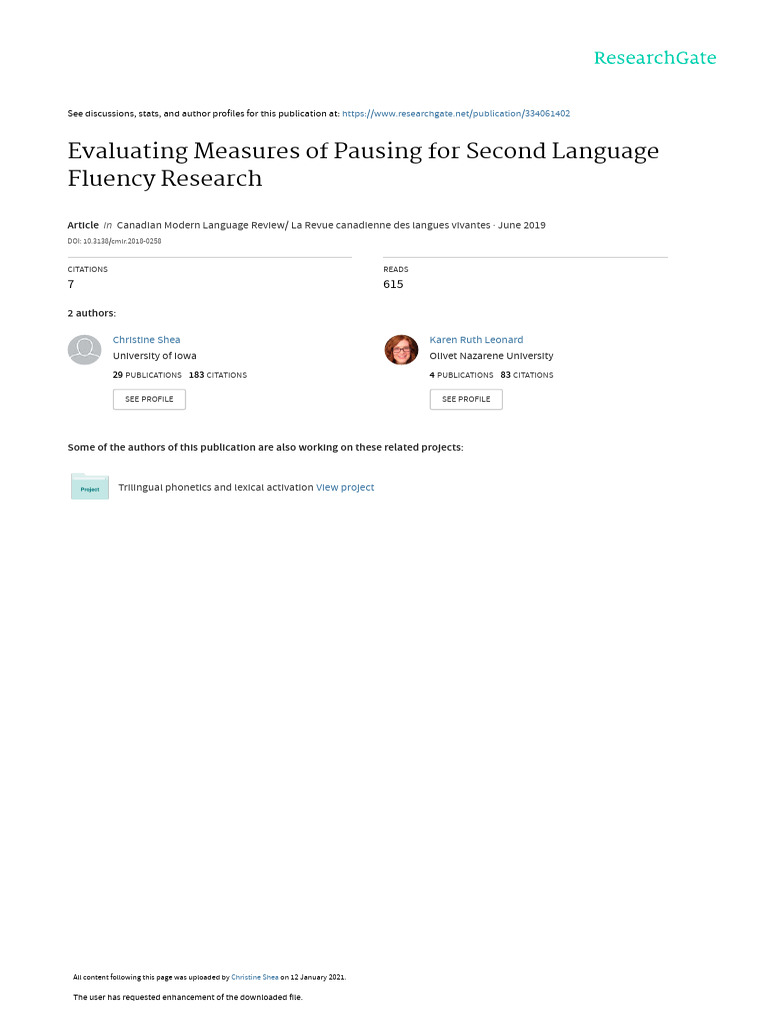Click the Christine Shea uploader link in footer
Image resolution: width=768 pixels, height=1024 pixels.
tap(255, 977)
